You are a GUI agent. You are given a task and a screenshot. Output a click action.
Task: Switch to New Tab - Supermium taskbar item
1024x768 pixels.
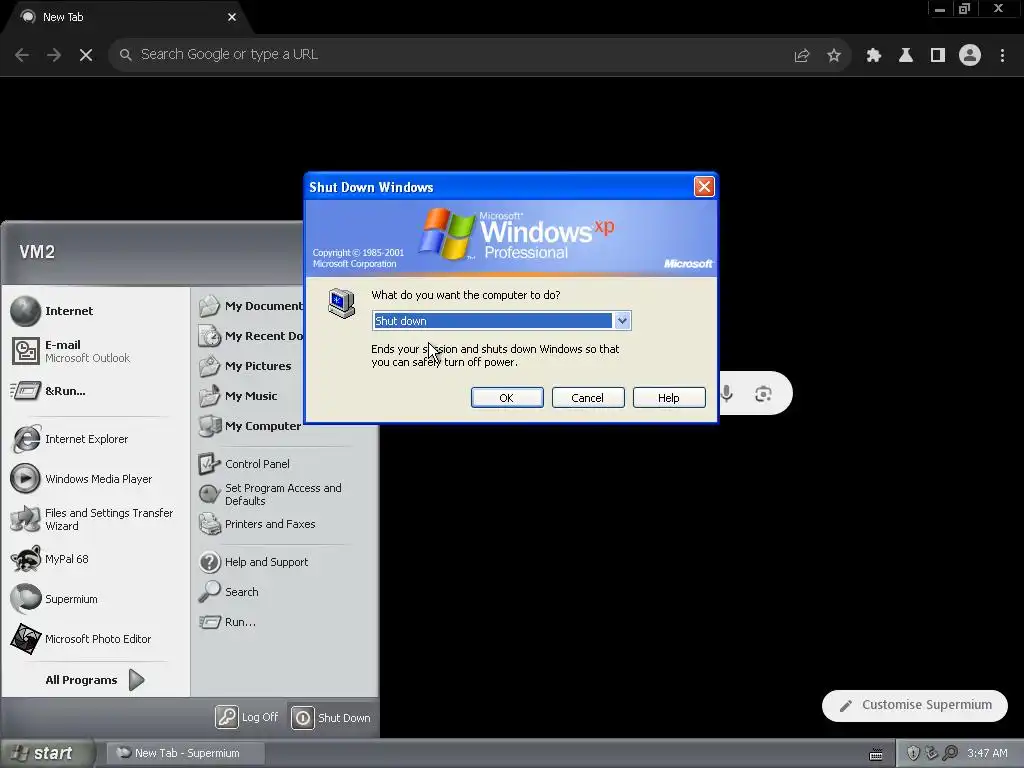pyautogui.click(x=185, y=753)
